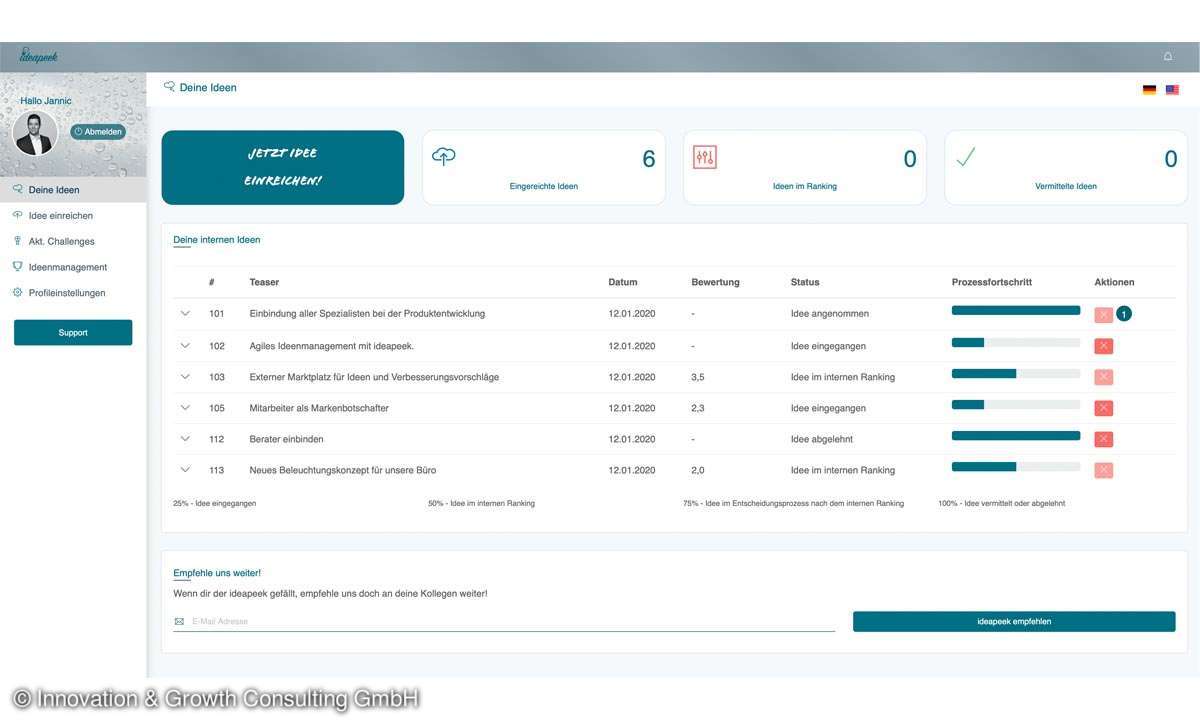This screenshot has height=720, width=1200.
Task: Click the Status column header
Action: pyautogui.click(x=805, y=282)
